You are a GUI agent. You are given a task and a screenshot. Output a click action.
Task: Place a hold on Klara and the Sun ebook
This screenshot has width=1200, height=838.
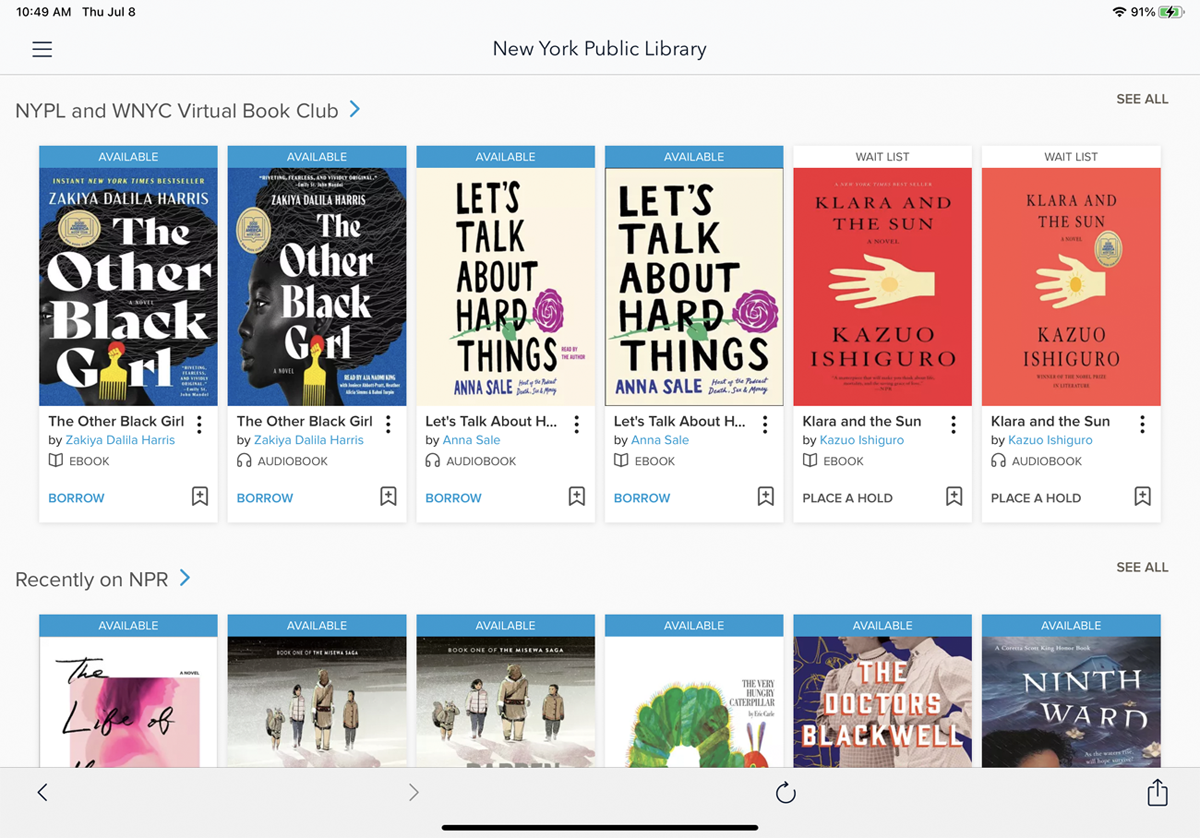848,498
